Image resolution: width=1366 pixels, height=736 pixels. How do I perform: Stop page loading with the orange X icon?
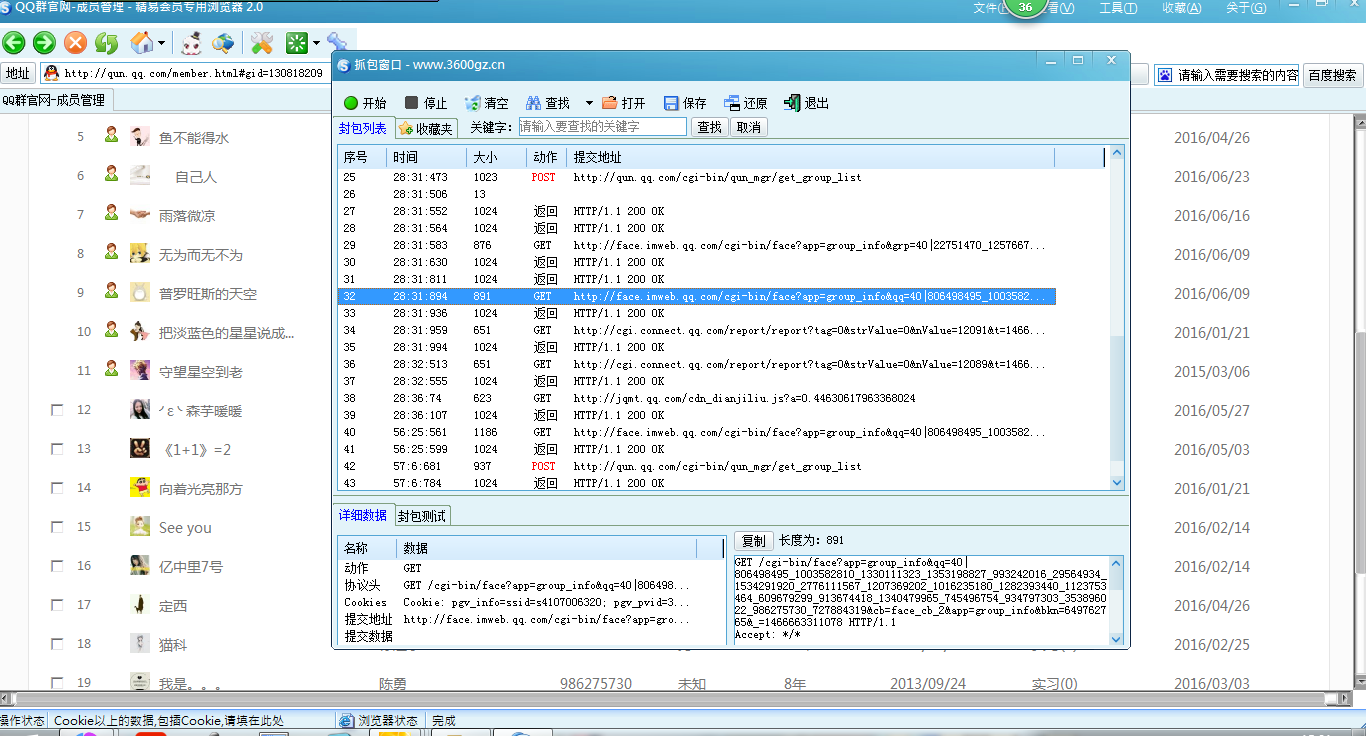75,43
